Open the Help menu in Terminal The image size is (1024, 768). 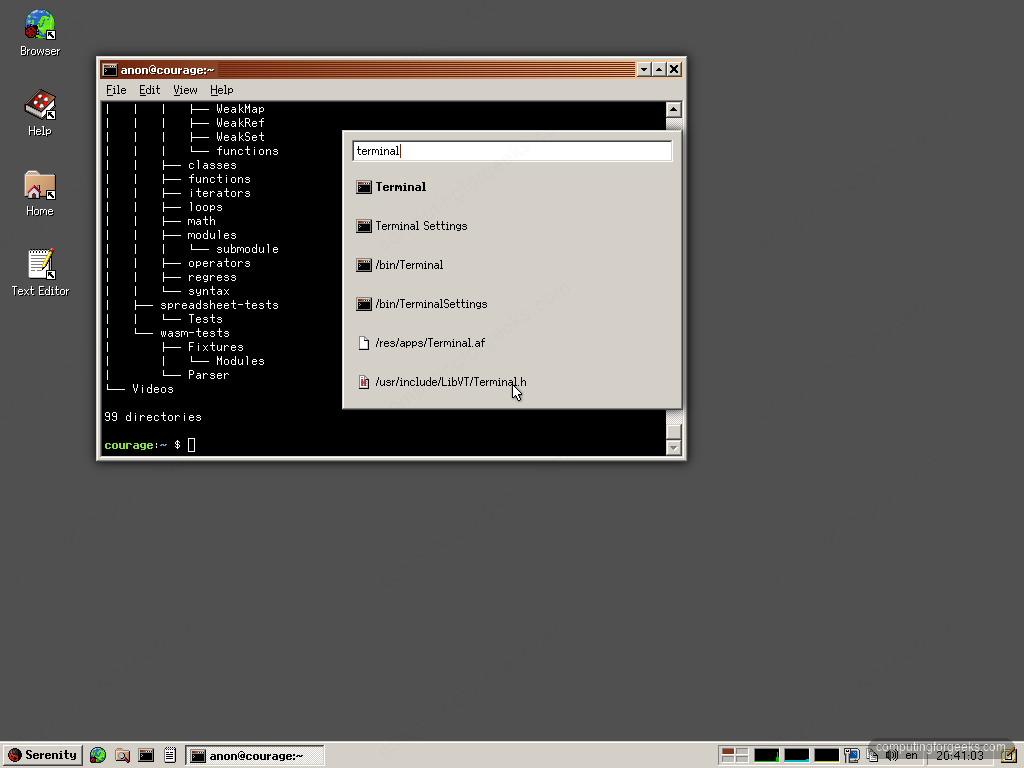221,90
